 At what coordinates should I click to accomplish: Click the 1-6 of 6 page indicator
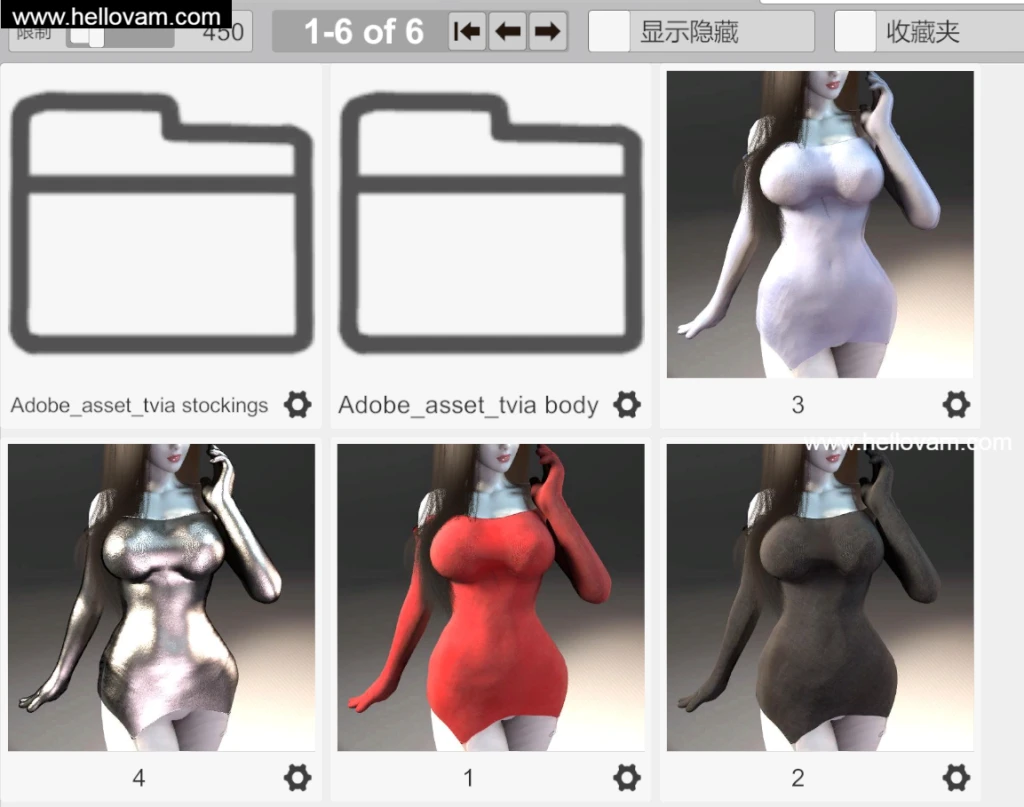[360, 31]
